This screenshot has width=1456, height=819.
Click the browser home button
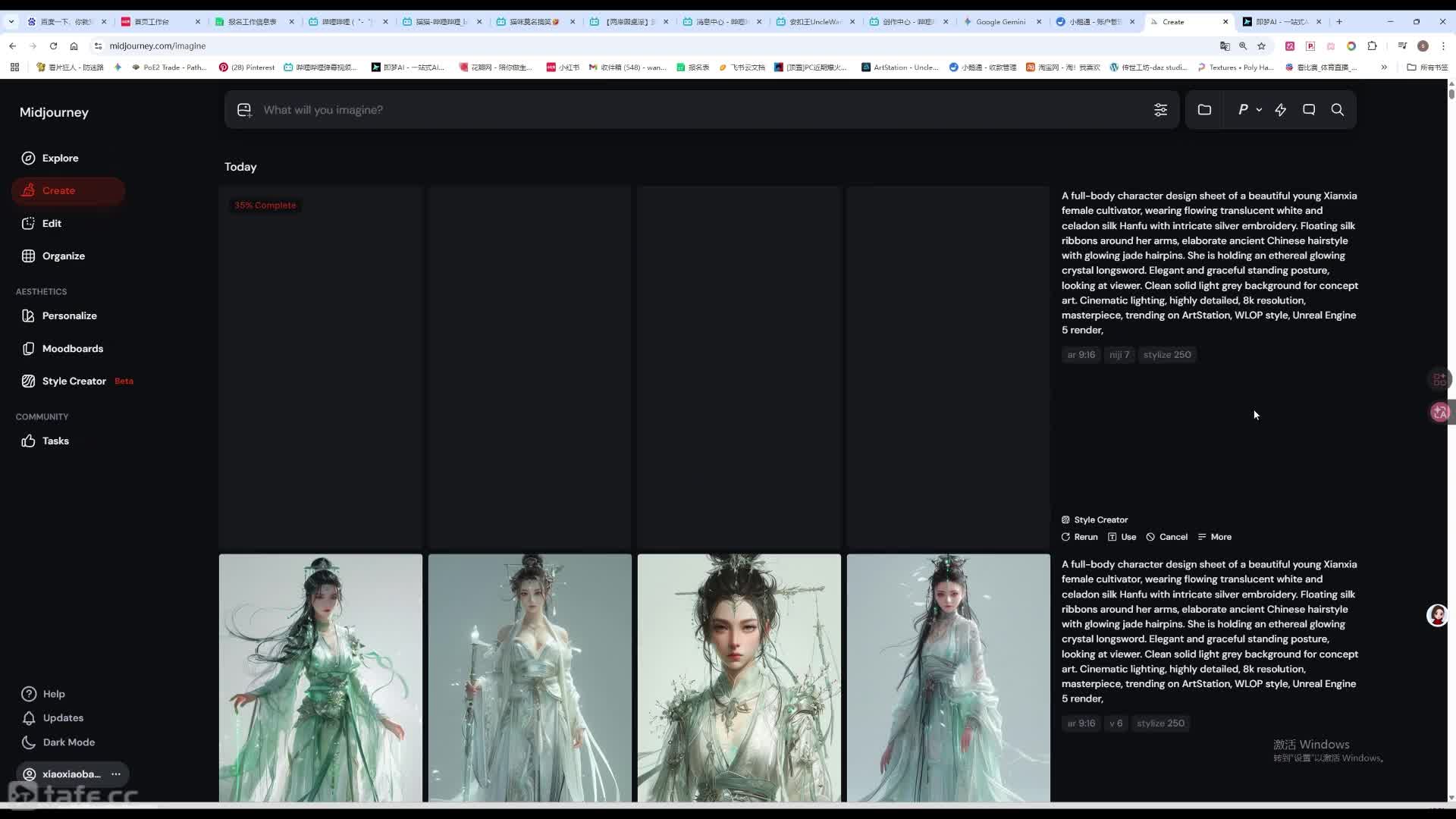(x=74, y=46)
